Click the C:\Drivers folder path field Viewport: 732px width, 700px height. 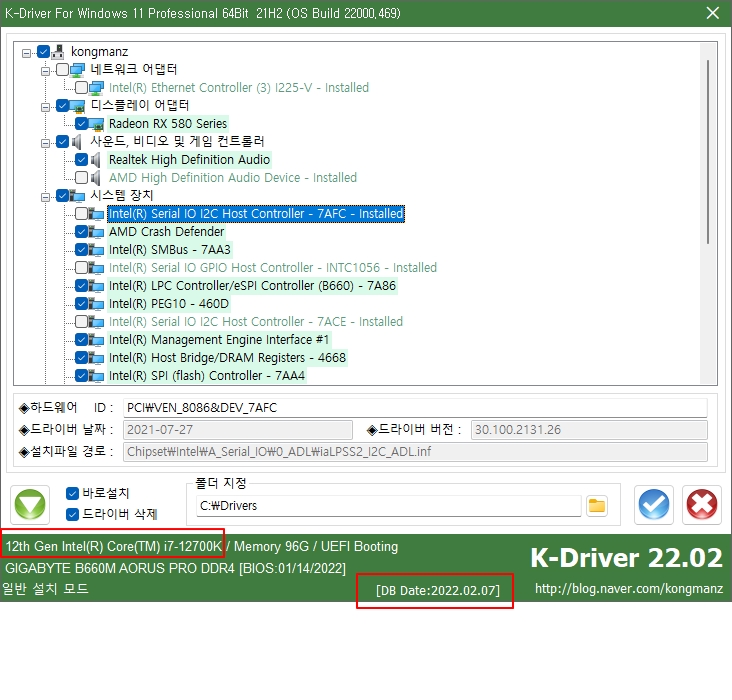tap(388, 506)
